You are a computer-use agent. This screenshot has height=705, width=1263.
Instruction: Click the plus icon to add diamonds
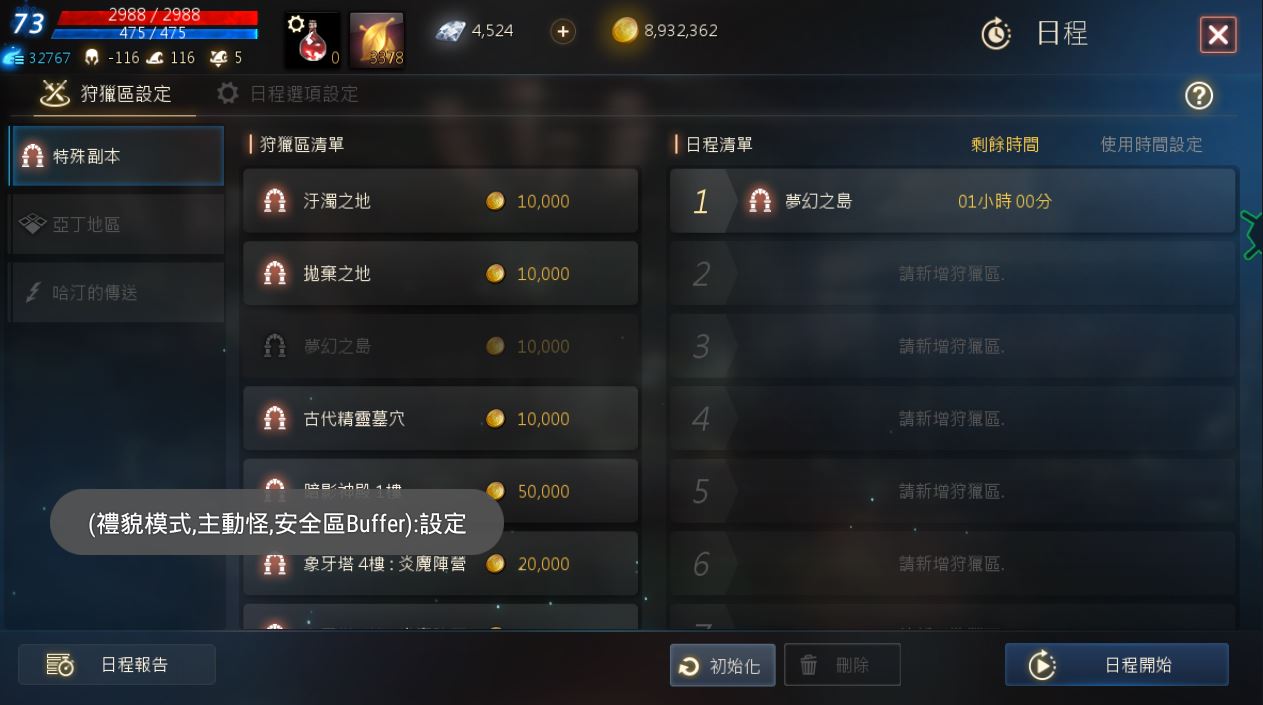(x=563, y=31)
